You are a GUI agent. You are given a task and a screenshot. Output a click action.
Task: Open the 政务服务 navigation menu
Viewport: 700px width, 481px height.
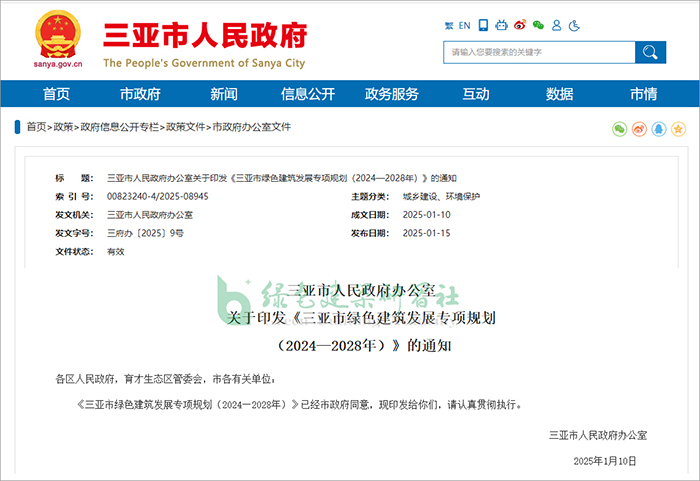point(391,94)
